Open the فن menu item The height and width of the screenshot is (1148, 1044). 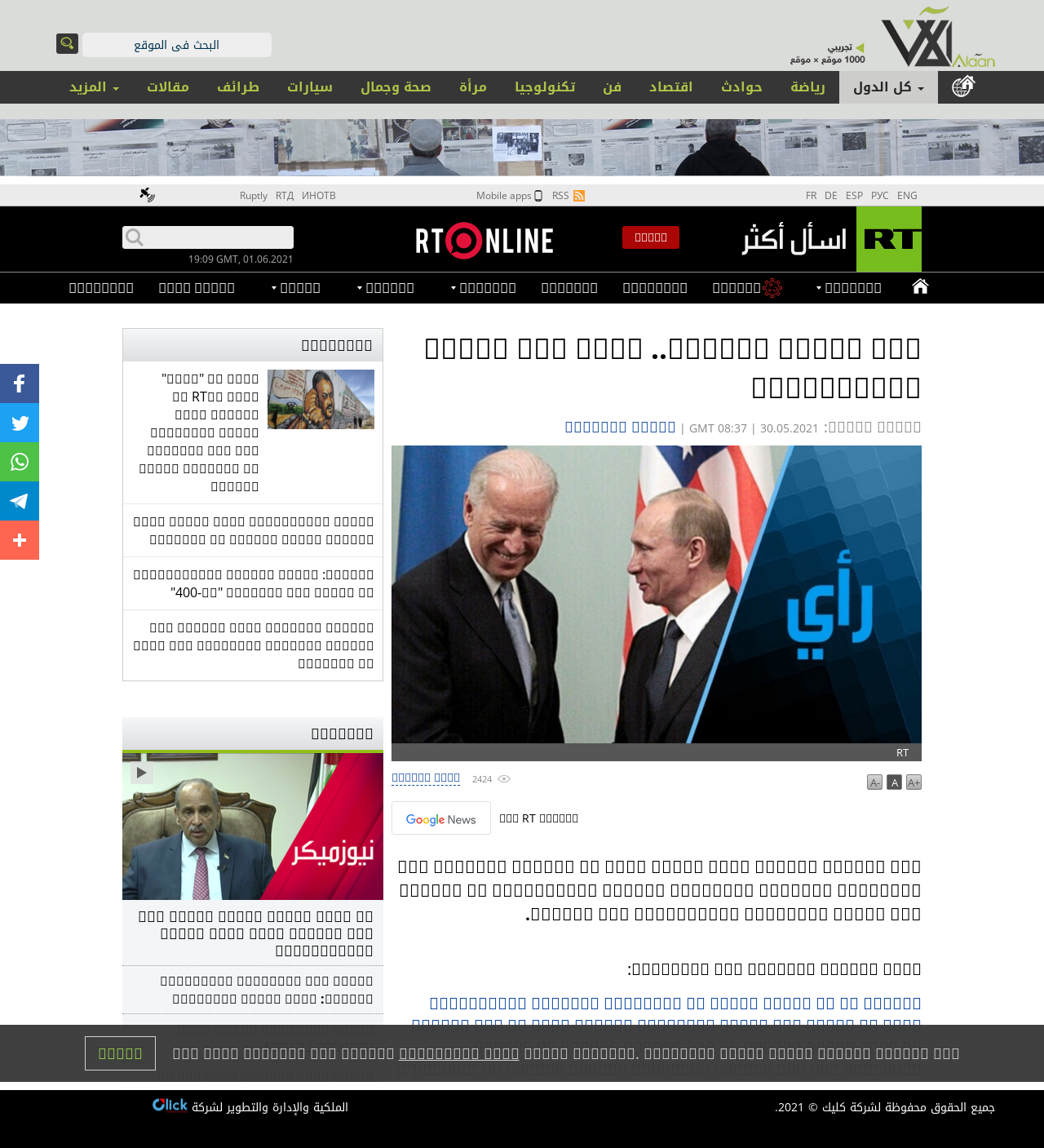pyautogui.click(x=612, y=87)
